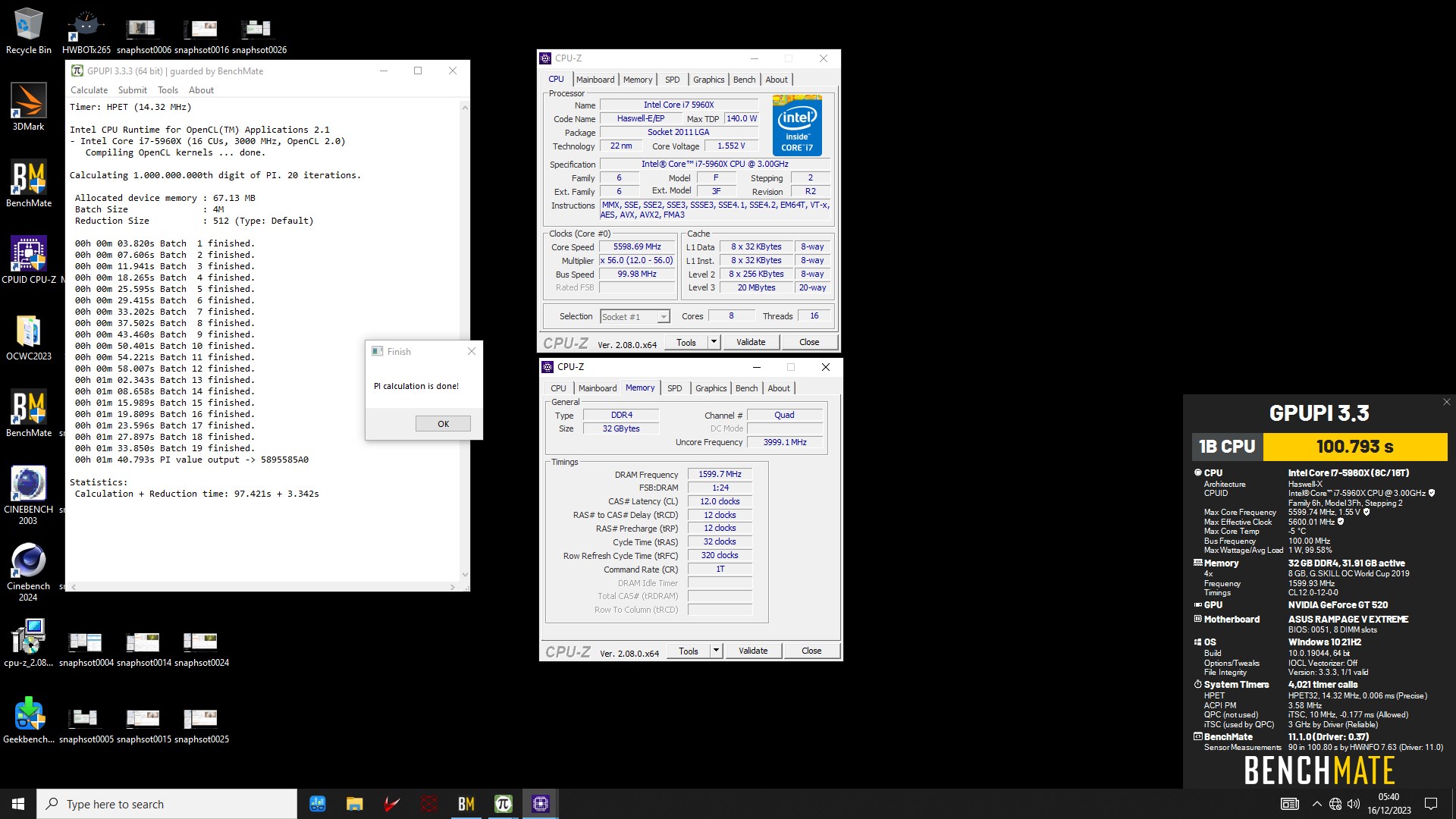Open the cpu-z_2.08 installer icon
Screen dimensions: 1456x819
[28, 642]
